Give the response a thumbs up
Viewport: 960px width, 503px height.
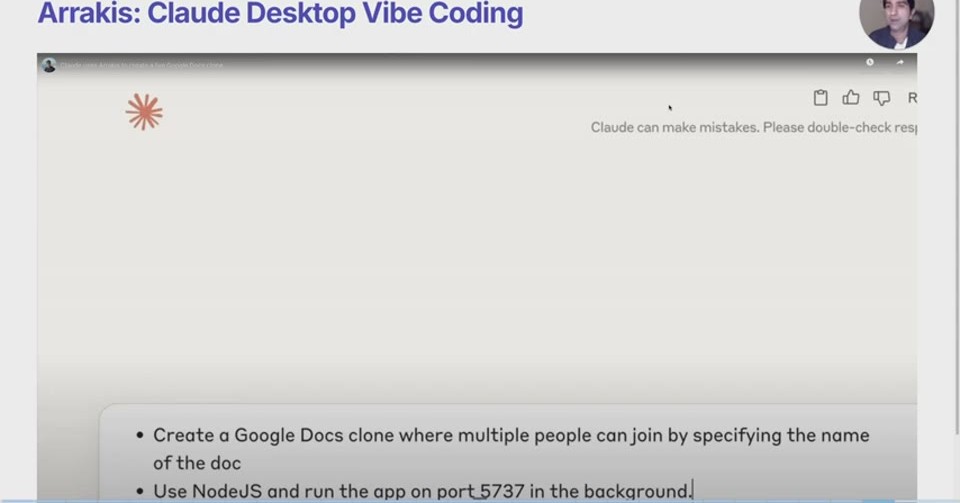[850, 97]
